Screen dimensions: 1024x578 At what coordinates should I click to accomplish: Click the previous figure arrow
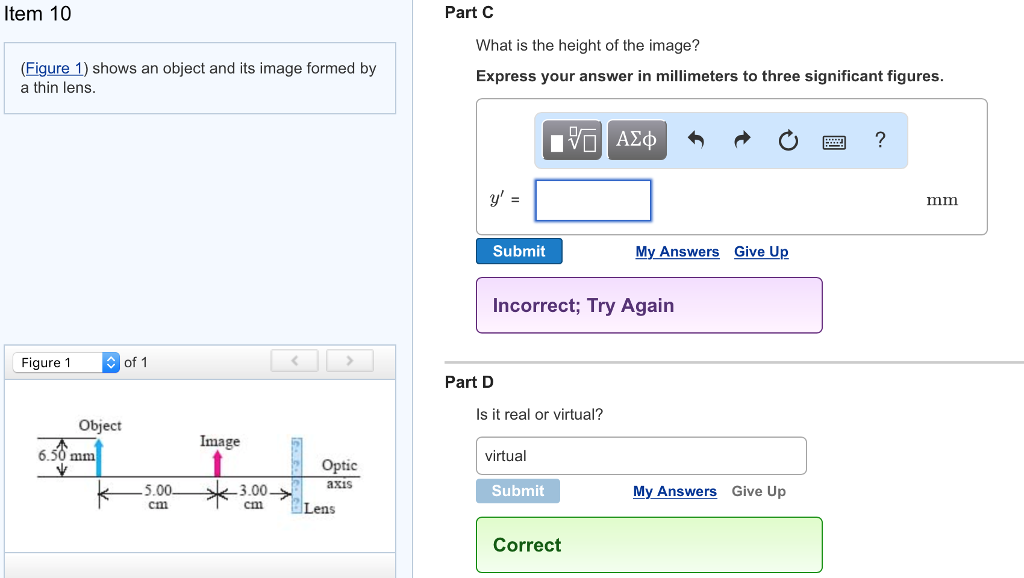click(x=294, y=360)
